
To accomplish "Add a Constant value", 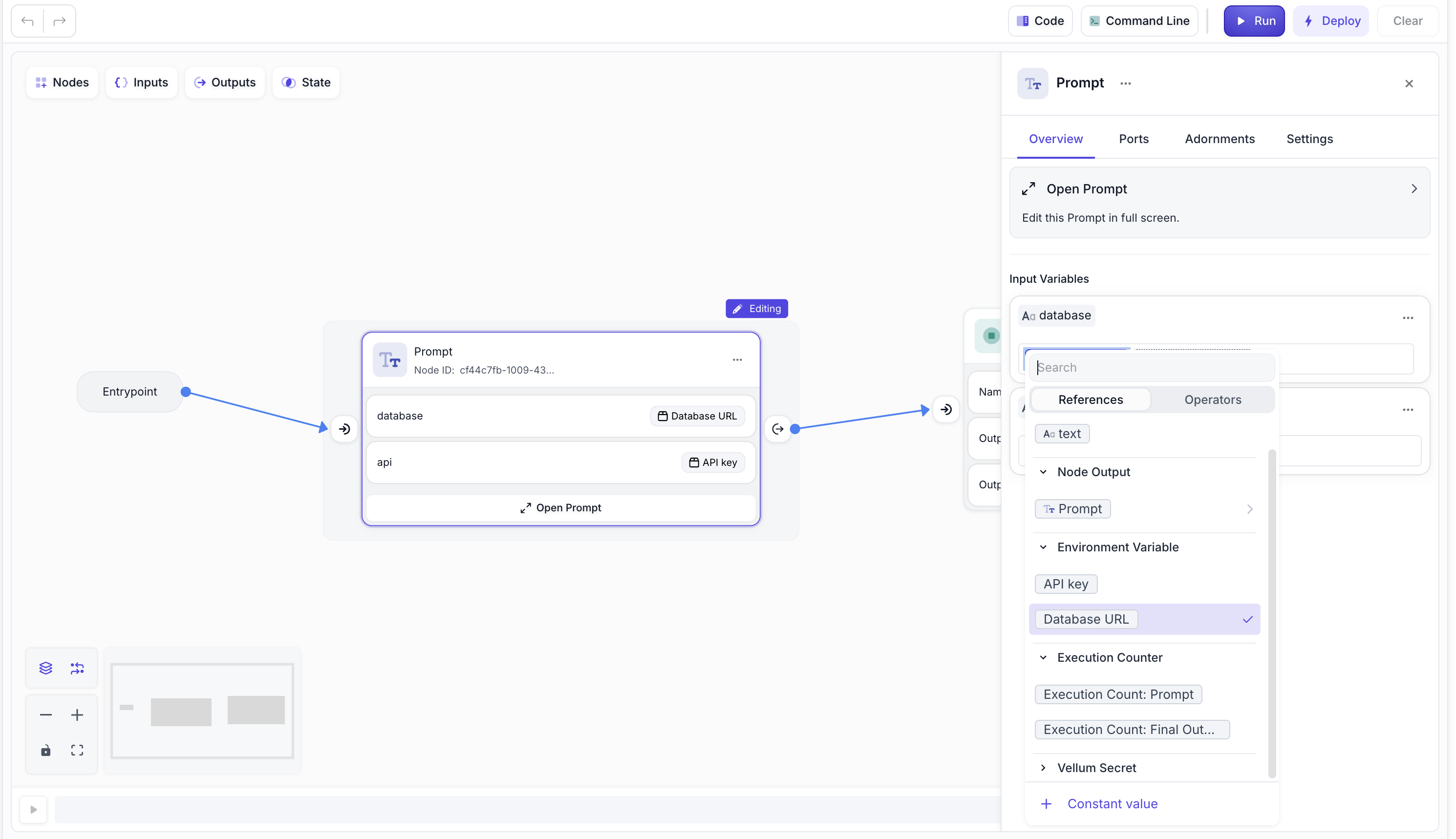I will click(1112, 804).
